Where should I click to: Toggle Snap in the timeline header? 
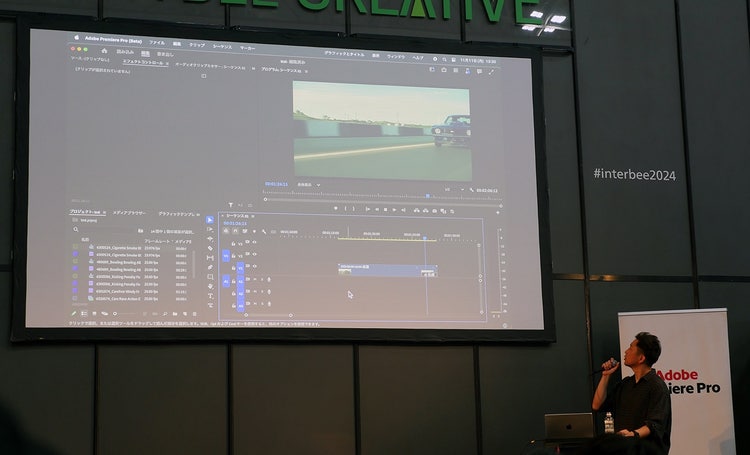[235, 231]
